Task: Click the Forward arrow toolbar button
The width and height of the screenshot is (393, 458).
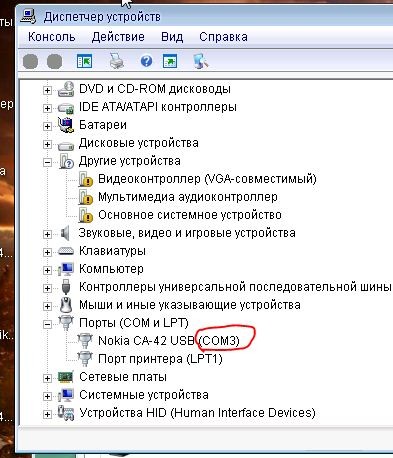Action: (54, 62)
